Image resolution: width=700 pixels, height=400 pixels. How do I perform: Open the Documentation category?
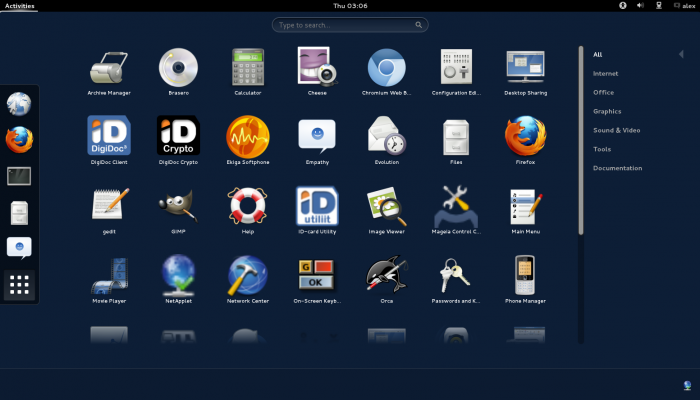pos(617,168)
